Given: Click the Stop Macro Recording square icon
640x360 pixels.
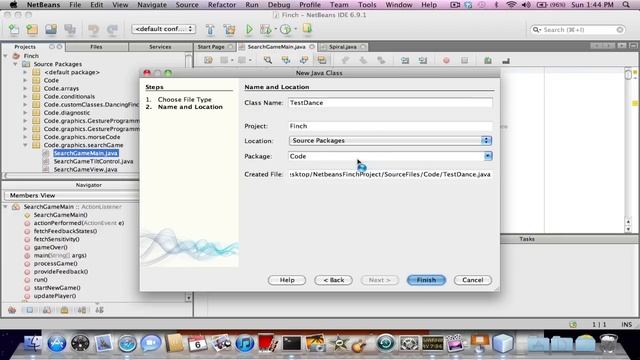Looking at the screenshot, I should [x=464, y=60].
